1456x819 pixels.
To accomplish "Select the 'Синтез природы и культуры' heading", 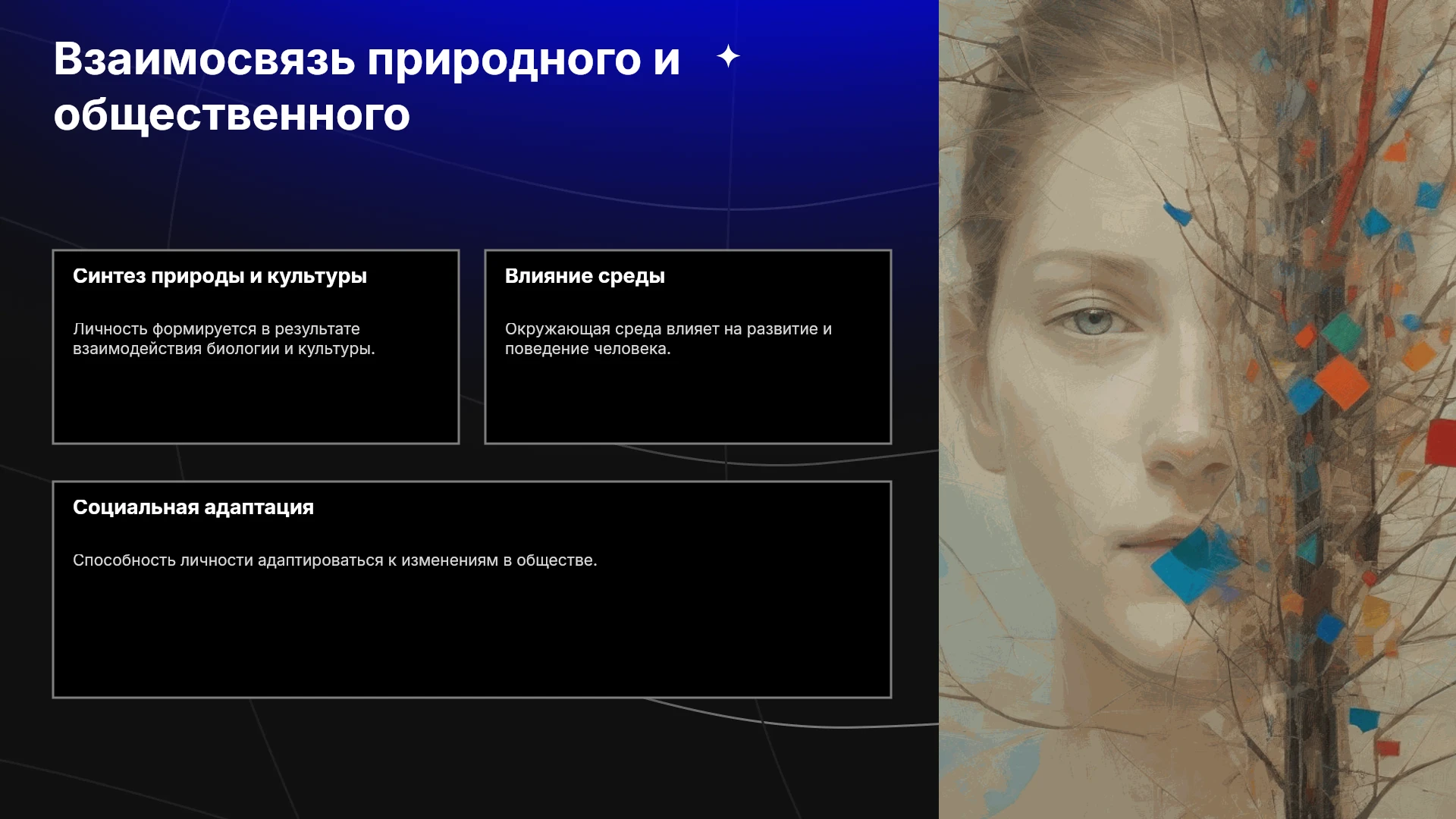I will click(220, 276).
